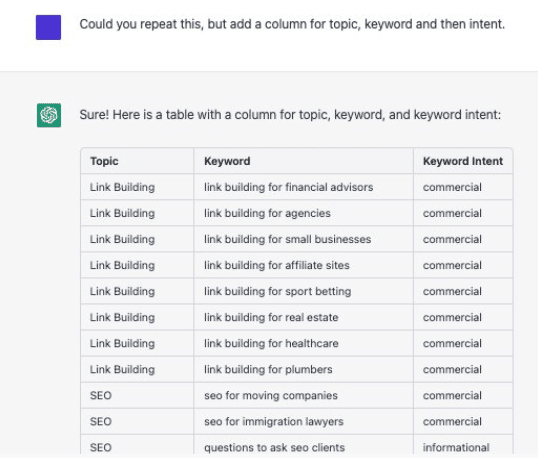Click 'seo for immigration lawyers' keyword
Viewport: 538px width, 458px height.
[x=274, y=422]
